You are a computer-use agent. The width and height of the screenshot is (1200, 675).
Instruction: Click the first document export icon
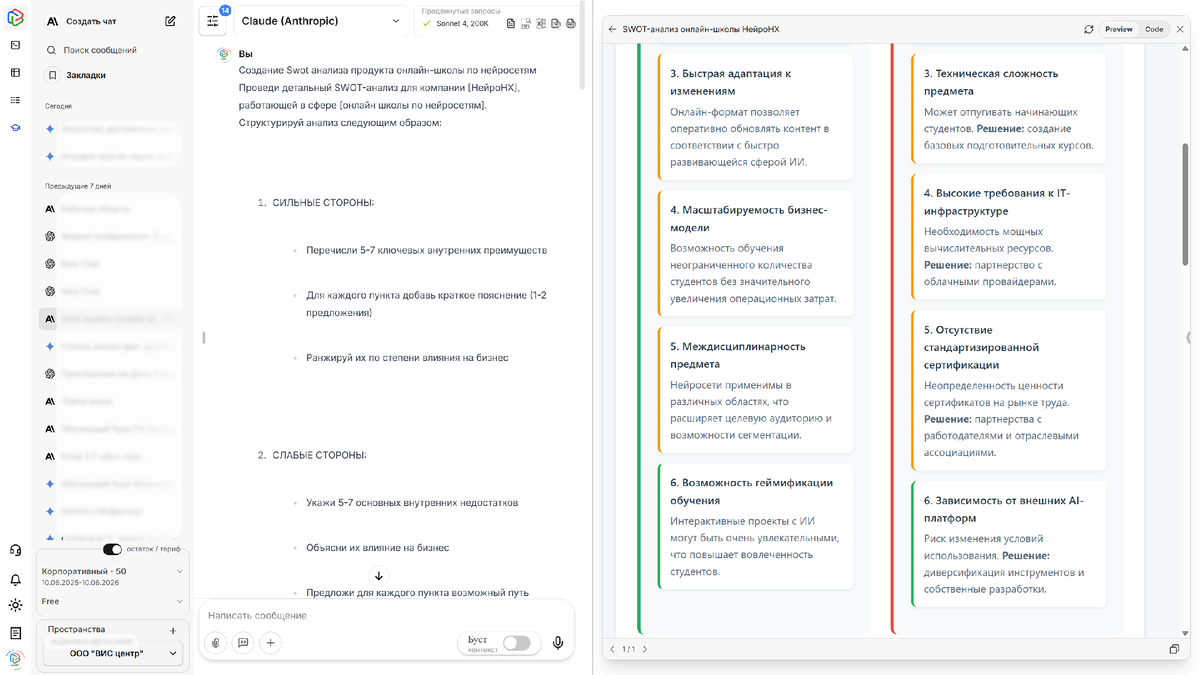coord(512,24)
